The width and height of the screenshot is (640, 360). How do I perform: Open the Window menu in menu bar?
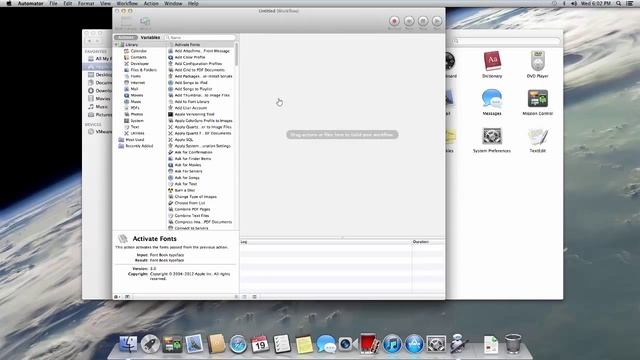(173, 3)
